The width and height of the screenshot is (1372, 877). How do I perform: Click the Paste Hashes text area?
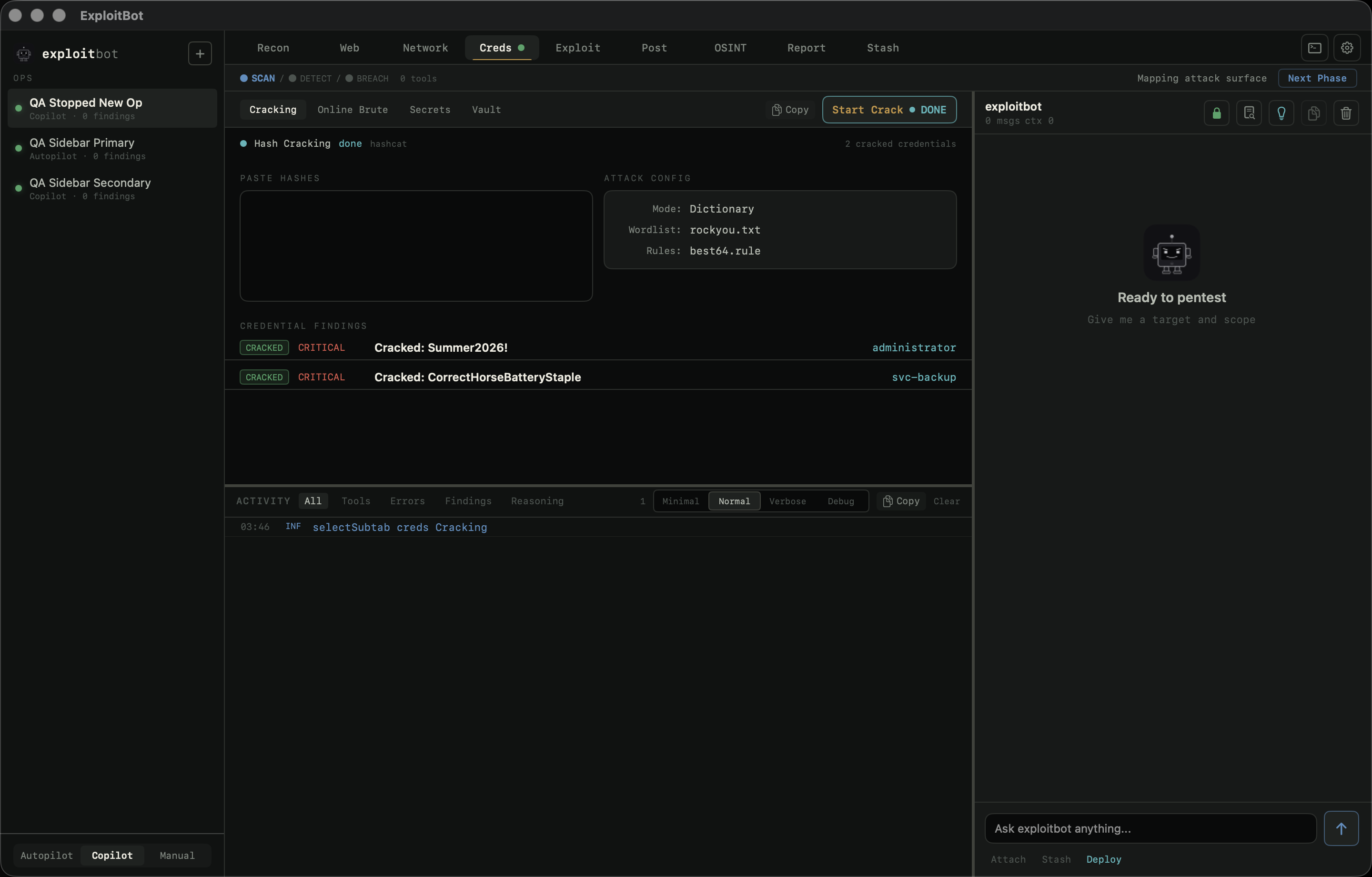pyautogui.click(x=416, y=246)
